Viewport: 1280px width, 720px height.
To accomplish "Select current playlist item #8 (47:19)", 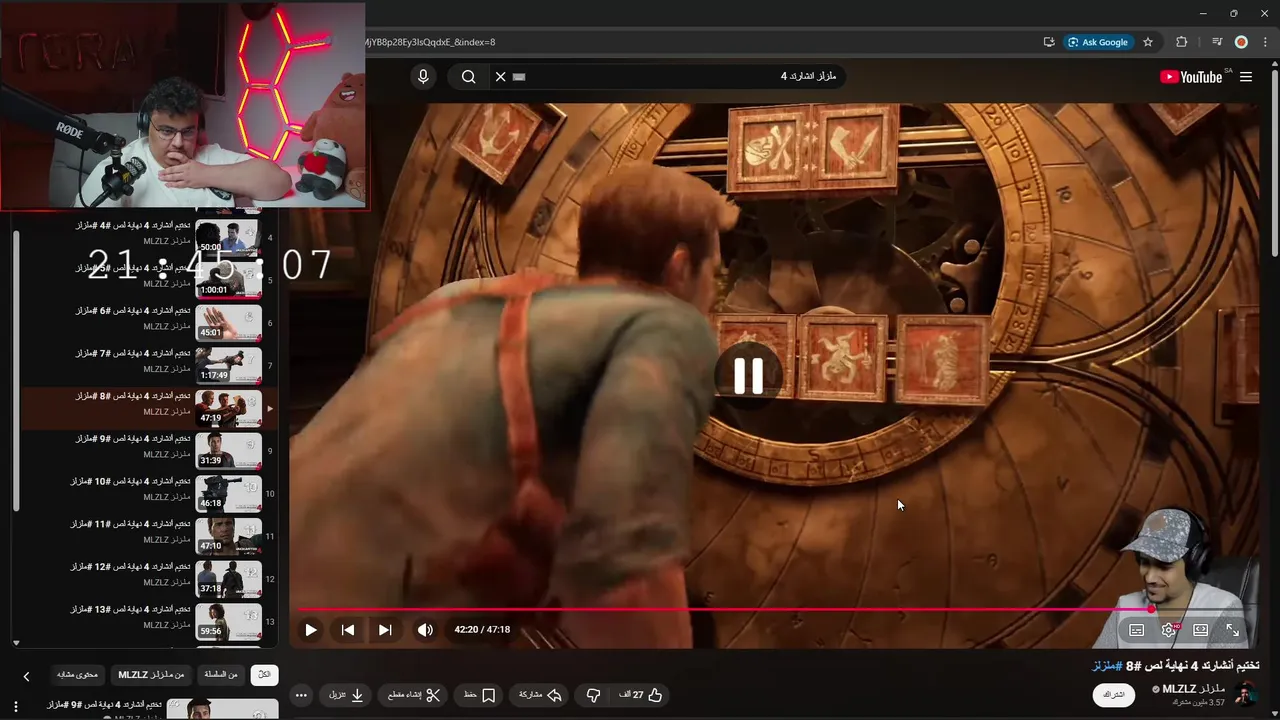I will 148,409.
